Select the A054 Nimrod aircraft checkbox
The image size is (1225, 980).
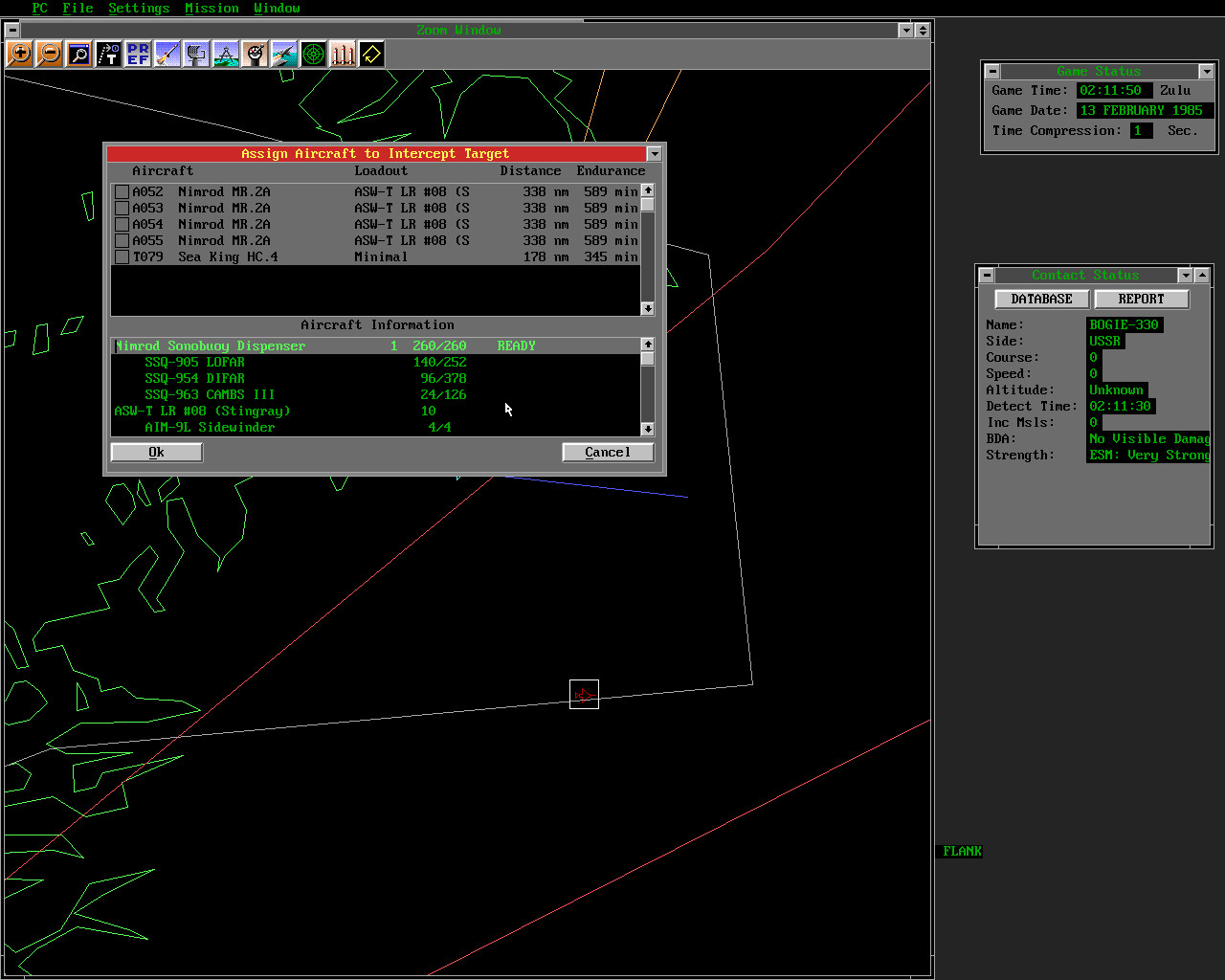tap(122, 225)
